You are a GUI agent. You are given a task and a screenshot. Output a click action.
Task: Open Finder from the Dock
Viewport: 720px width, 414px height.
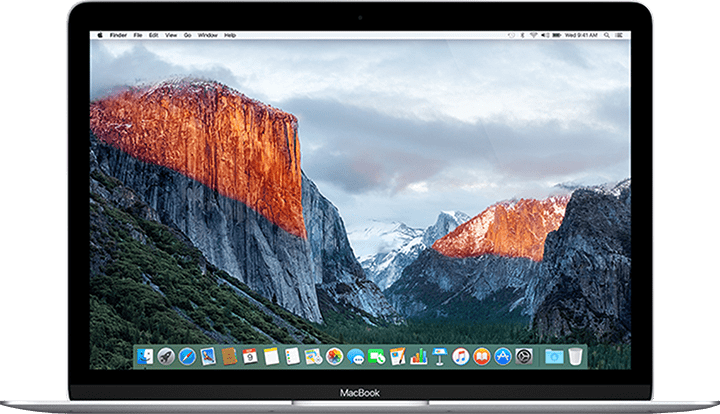tap(145, 356)
